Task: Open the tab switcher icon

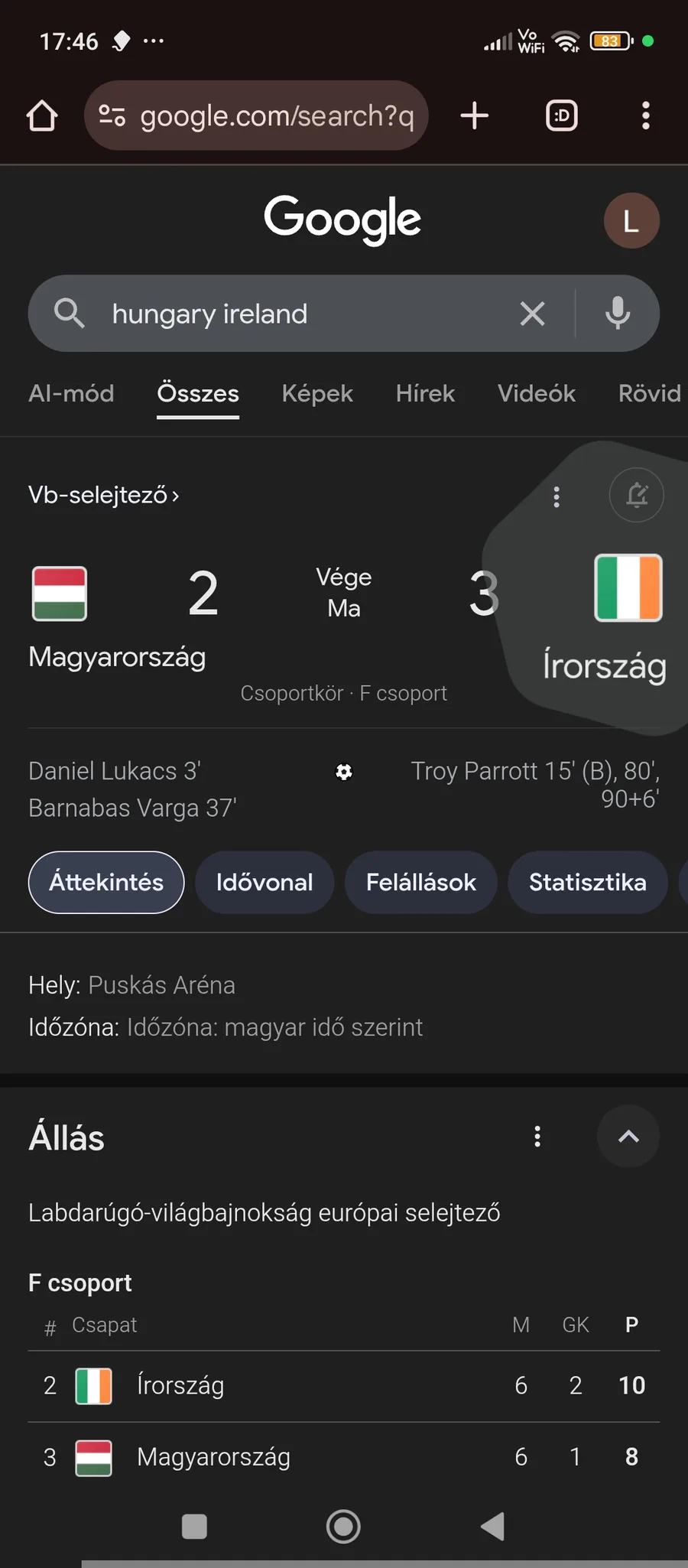Action: pos(562,115)
